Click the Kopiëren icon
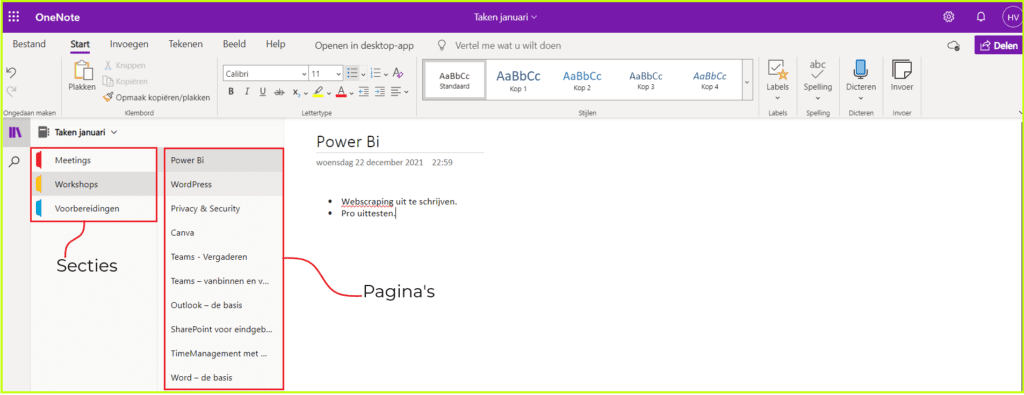 pyautogui.click(x=109, y=81)
